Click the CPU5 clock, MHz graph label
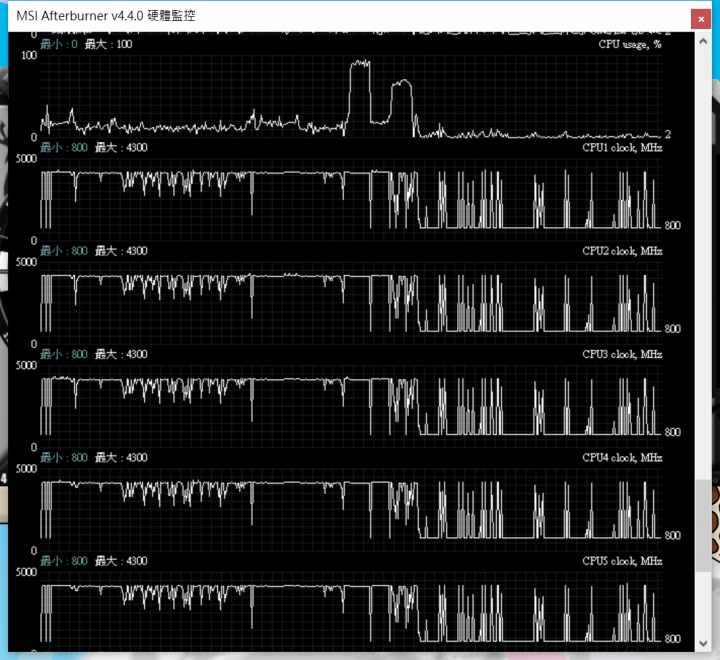The image size is (720, 660). (622, 561)
